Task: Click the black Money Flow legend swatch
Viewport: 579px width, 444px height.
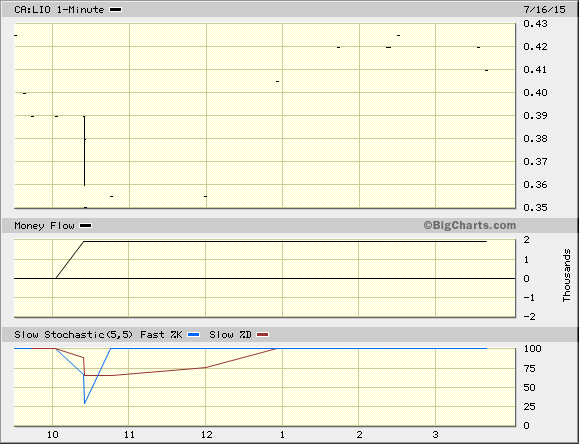Action: pos(86,226)
